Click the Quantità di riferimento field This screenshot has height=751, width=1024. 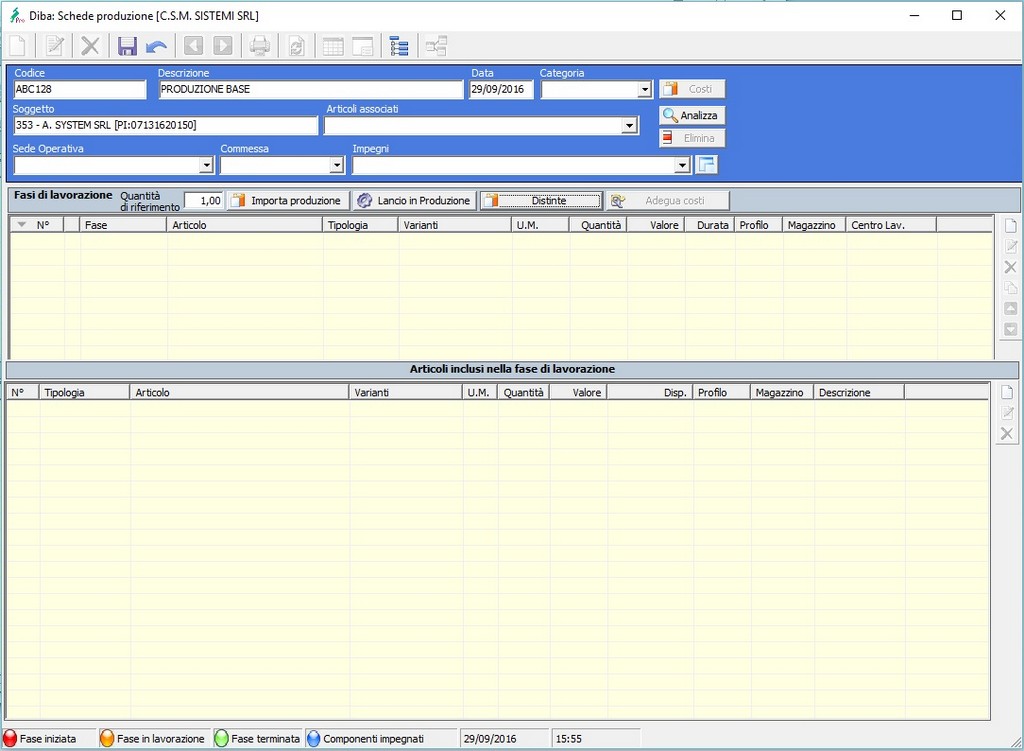click(x=204, y=200)
